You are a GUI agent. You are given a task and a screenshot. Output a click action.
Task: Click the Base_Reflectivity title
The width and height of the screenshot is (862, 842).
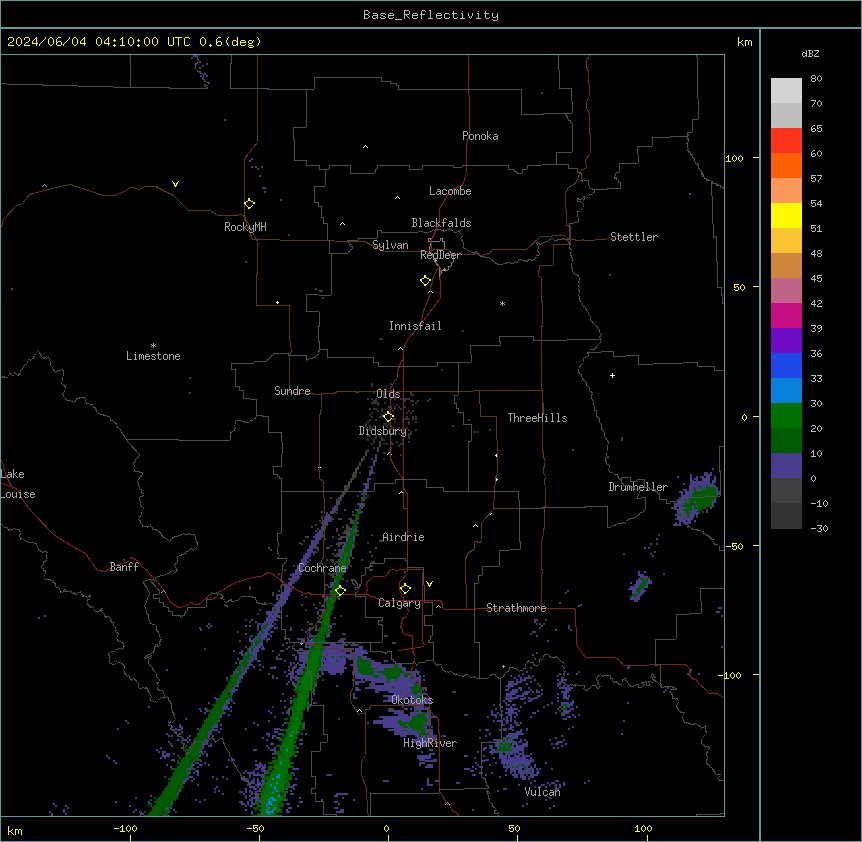[x=431, y=15]
